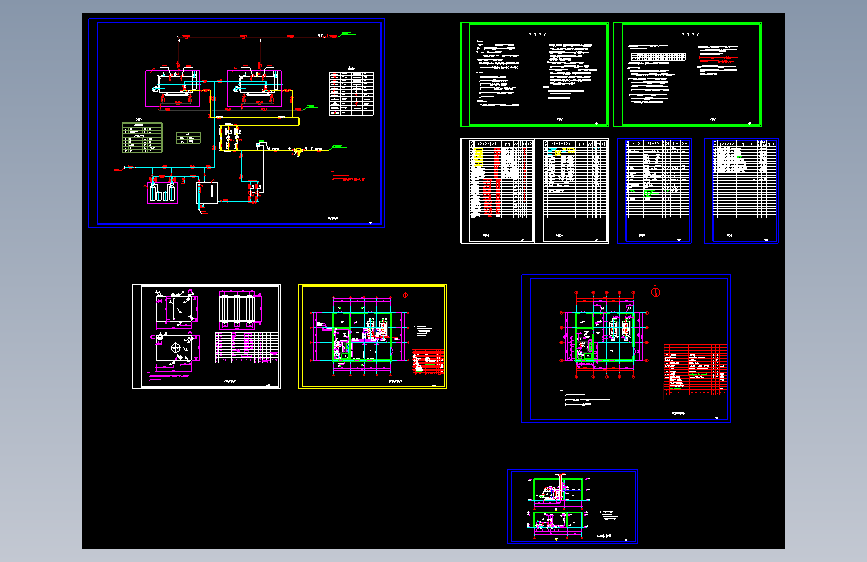The image size is (867, 562).
Task: Select the white-bordered table sheet with yellow and red cells
Action: (x=497, y=191)
